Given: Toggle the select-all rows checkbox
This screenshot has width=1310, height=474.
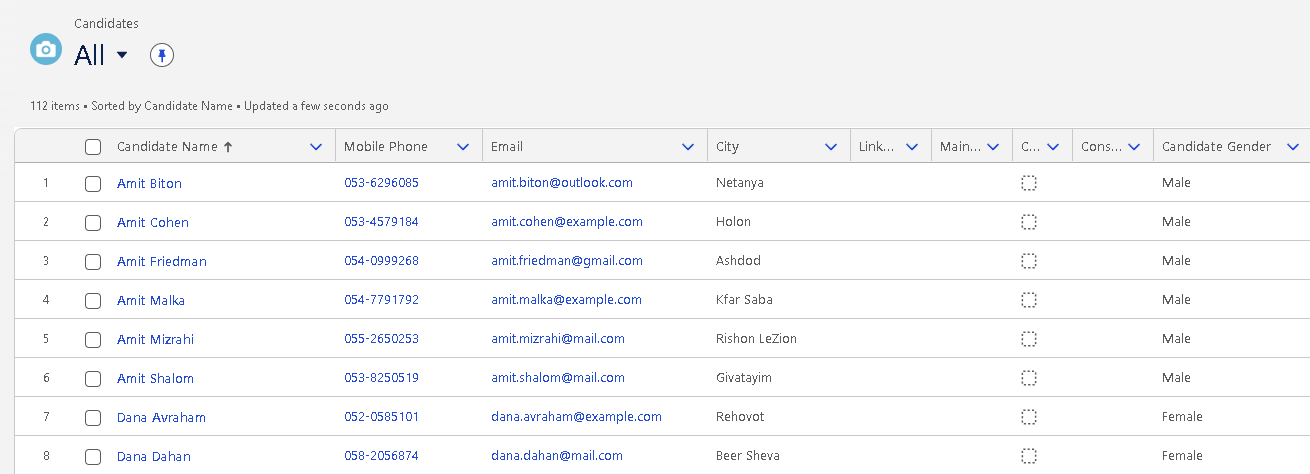Looking at the screenshot, I should tap(93, 147).
